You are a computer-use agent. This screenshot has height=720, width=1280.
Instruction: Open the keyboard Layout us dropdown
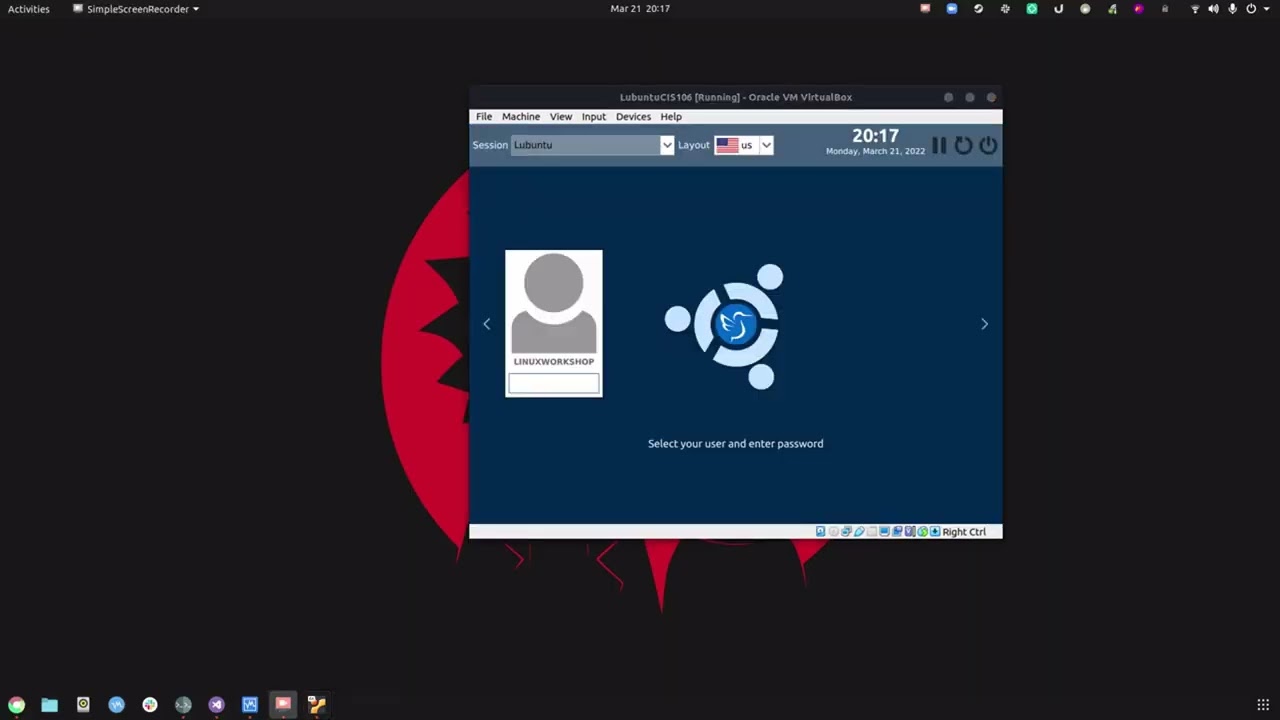pos(744,145)
